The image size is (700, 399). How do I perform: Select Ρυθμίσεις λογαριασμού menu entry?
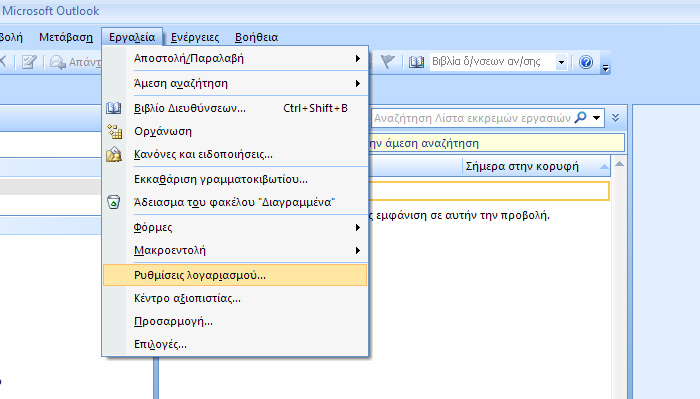tap(235, 275)
